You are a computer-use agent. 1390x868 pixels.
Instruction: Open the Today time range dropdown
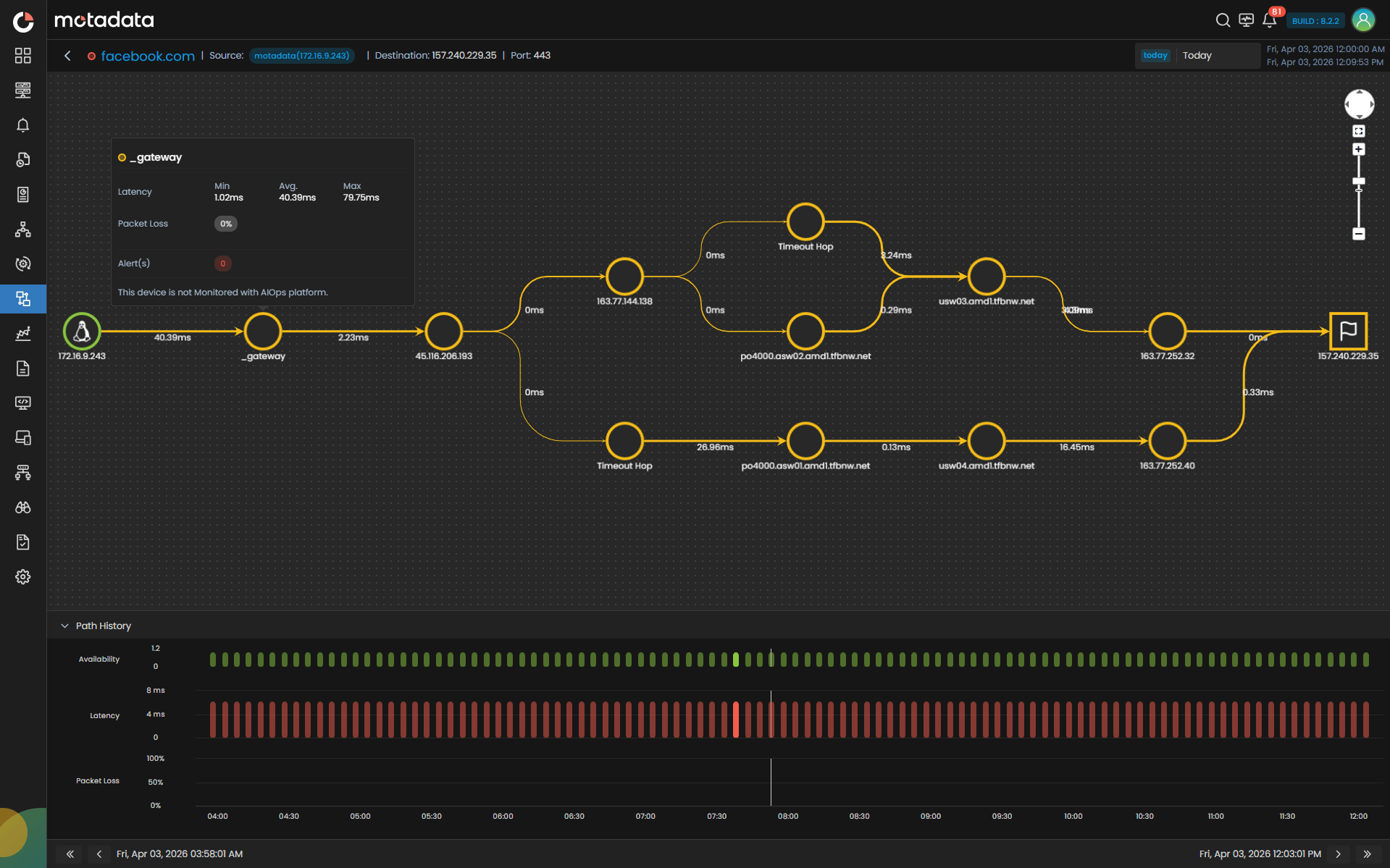coord(1197,56)
